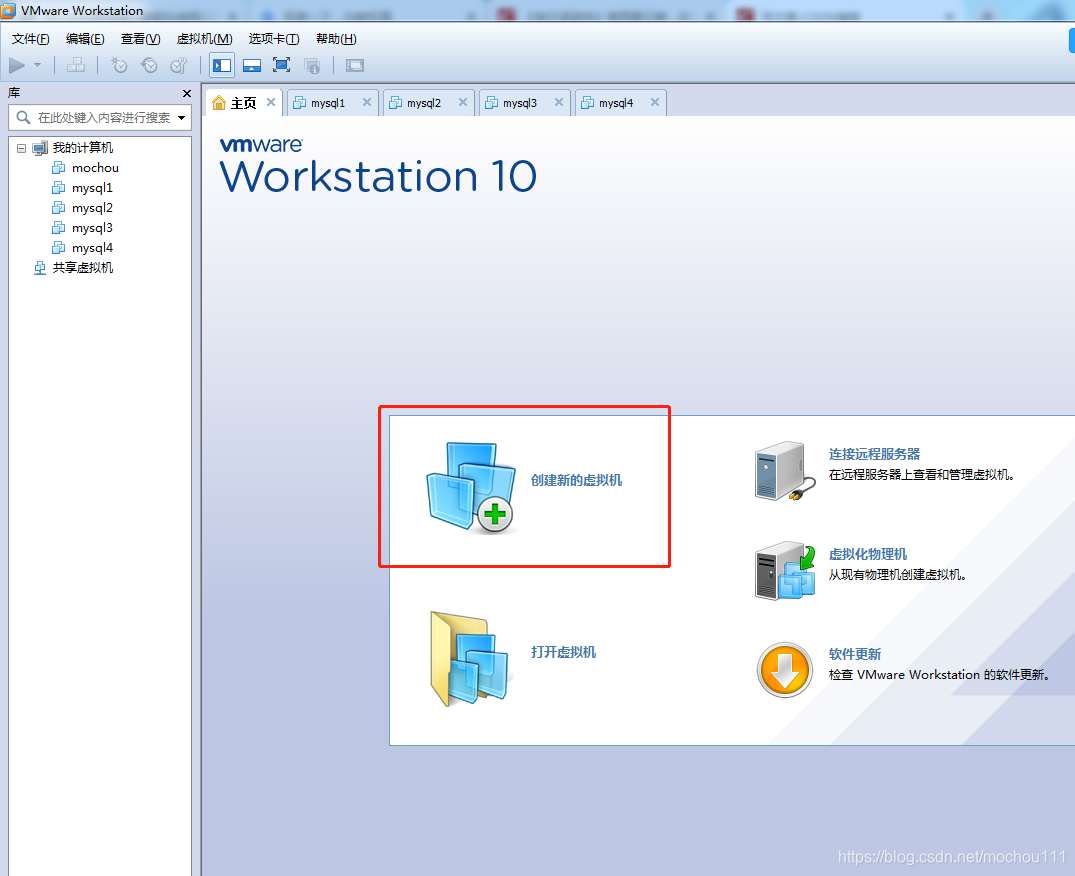This screenshot has width=1075, height=876.
Task: Close the mysql3 tab
Action: click(559, 102)
